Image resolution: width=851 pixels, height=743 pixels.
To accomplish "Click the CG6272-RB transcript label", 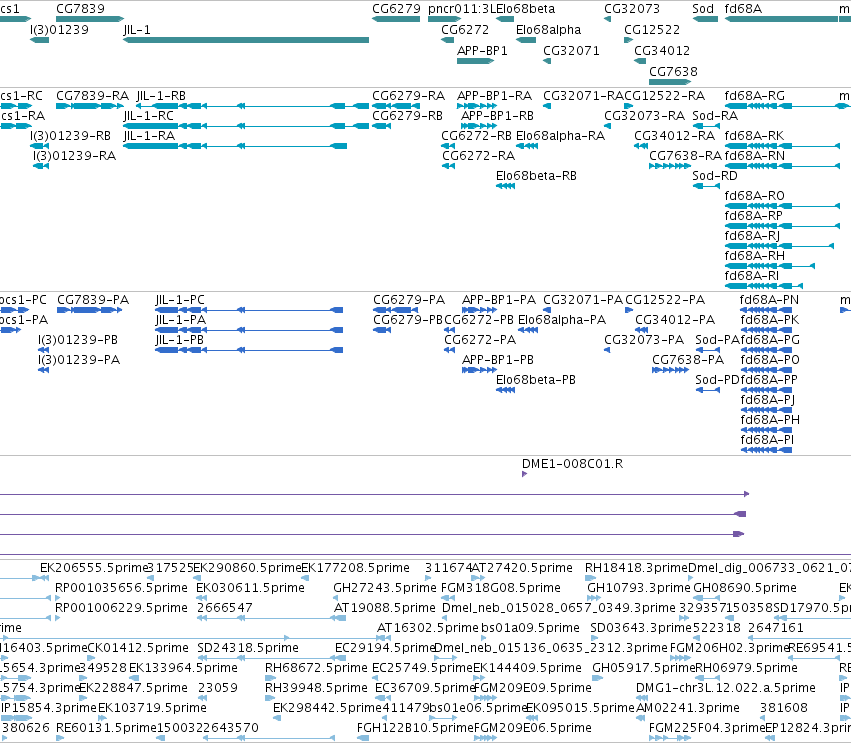I will point(476,136).
